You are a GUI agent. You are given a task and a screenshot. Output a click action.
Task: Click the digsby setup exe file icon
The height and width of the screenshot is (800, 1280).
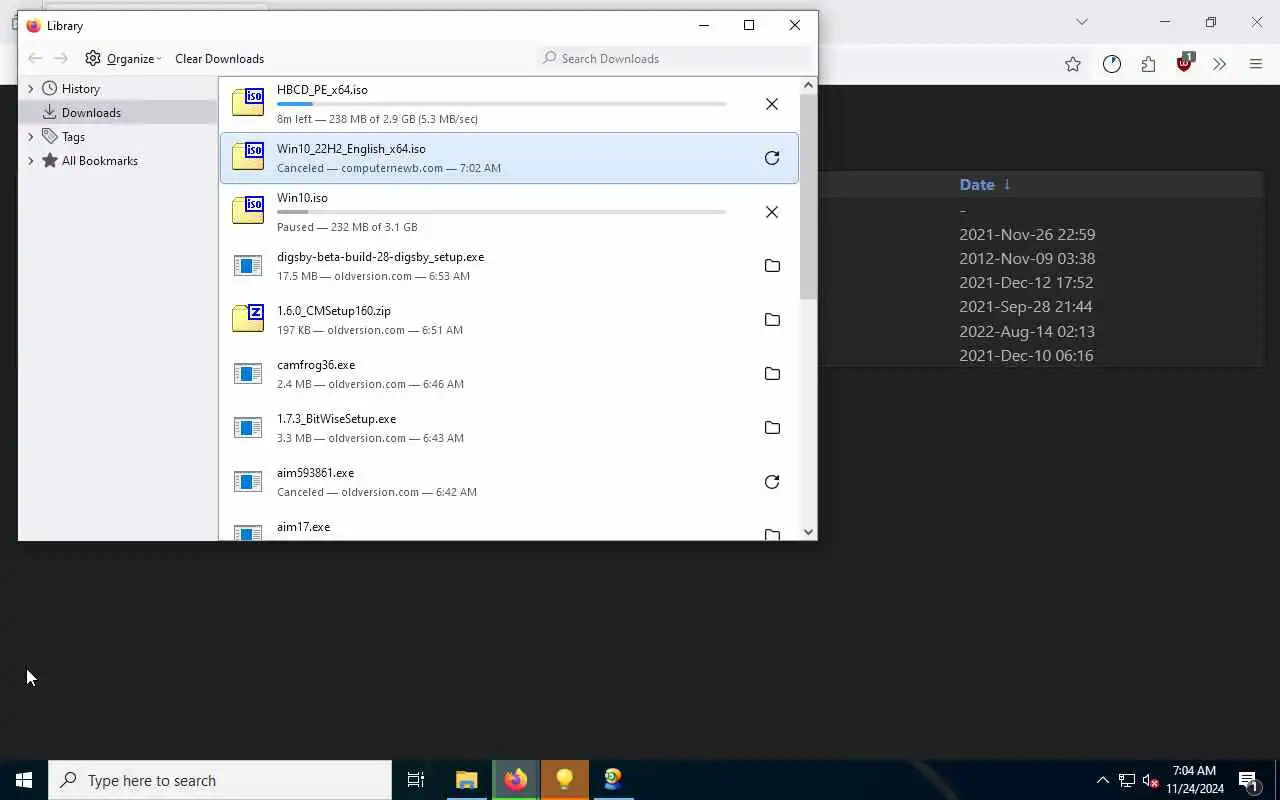click(248, 266)
